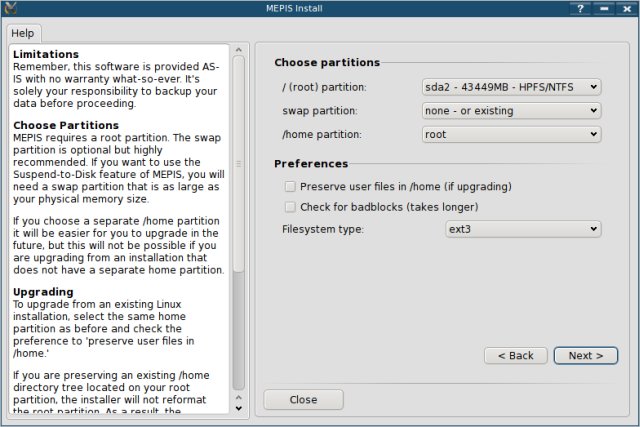
Task: Open the /home partition dropdown
Action: [511, 134]
